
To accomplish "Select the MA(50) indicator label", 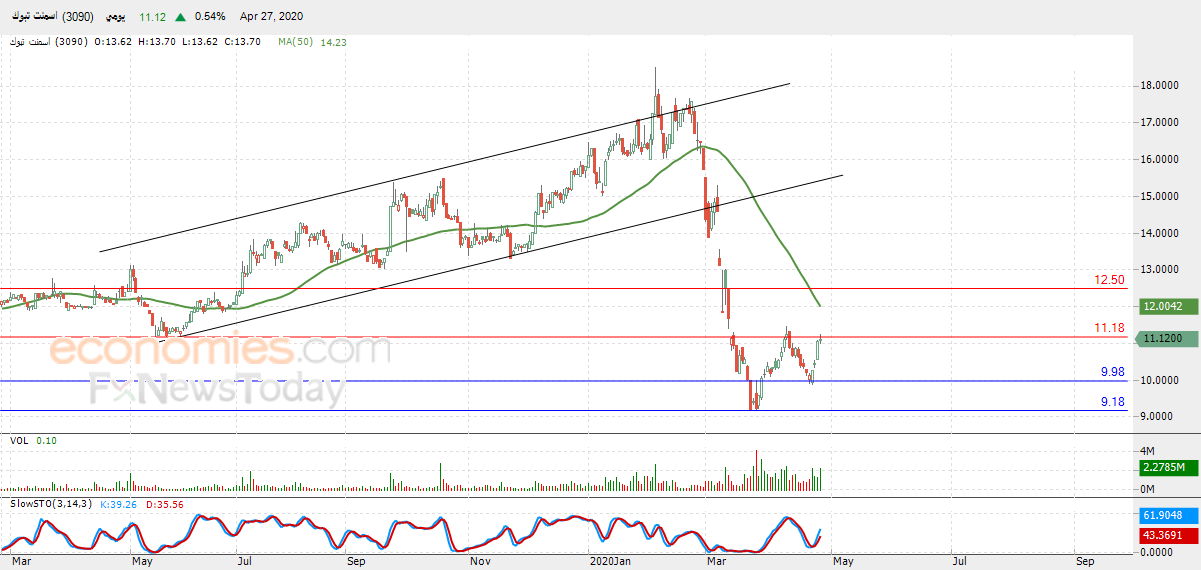I will [x=296, y=42].
